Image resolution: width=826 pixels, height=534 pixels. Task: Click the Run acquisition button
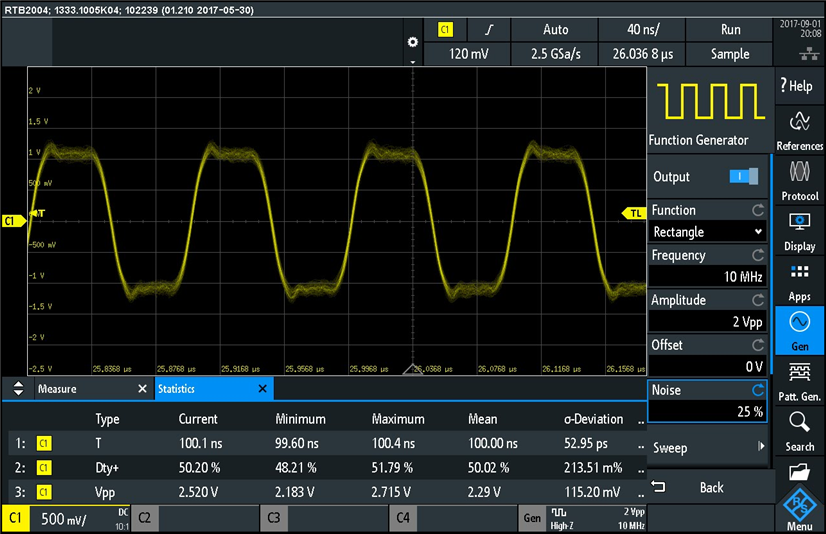coord(730,30)
